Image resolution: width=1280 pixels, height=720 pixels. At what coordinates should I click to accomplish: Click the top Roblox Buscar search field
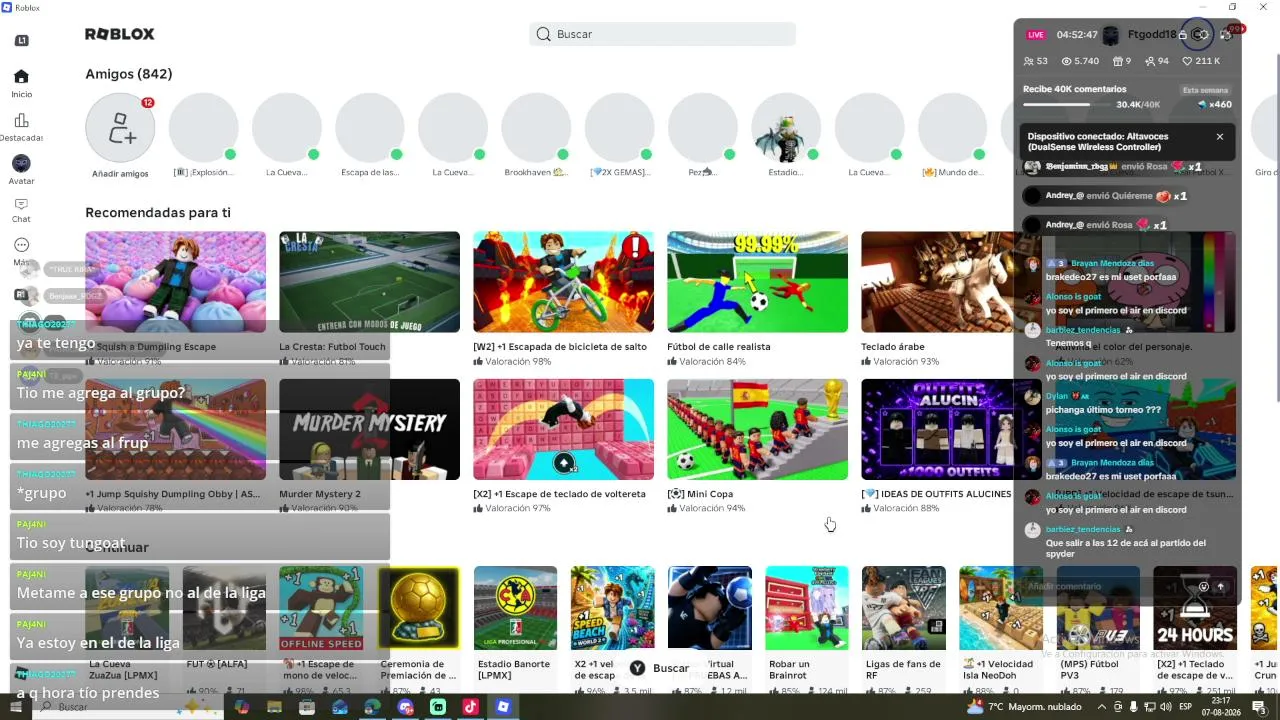pyautogui.click(x=662, y=34)
